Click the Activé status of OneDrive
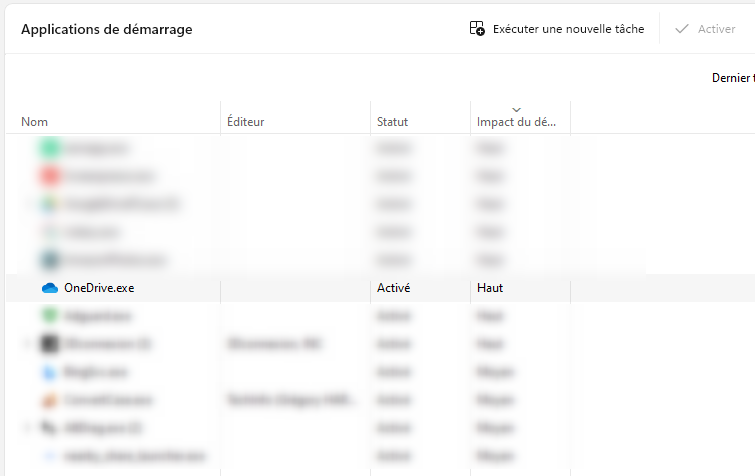 [x=393, y=288]
